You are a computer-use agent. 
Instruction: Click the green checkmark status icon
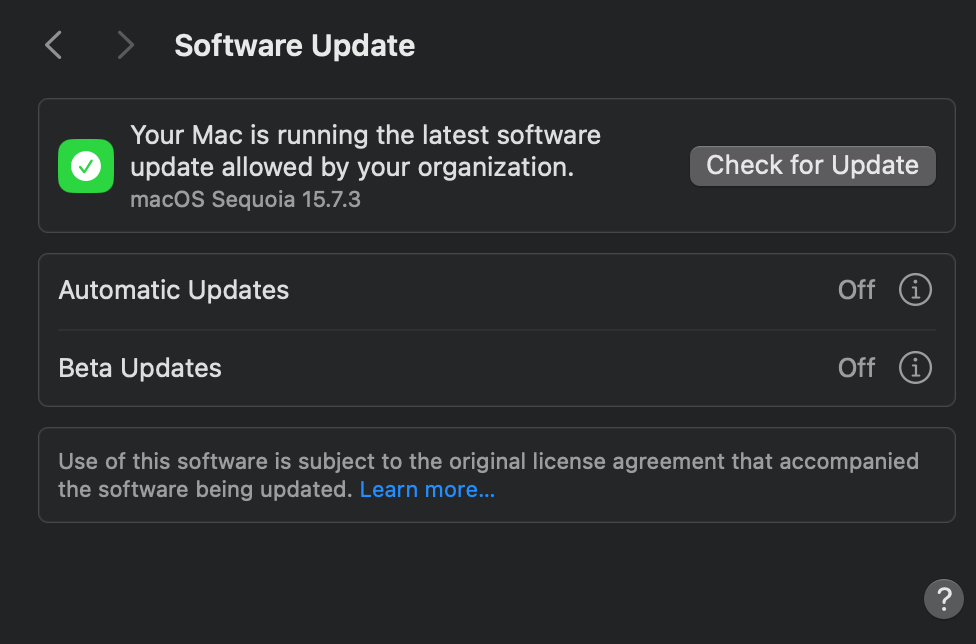85,165
